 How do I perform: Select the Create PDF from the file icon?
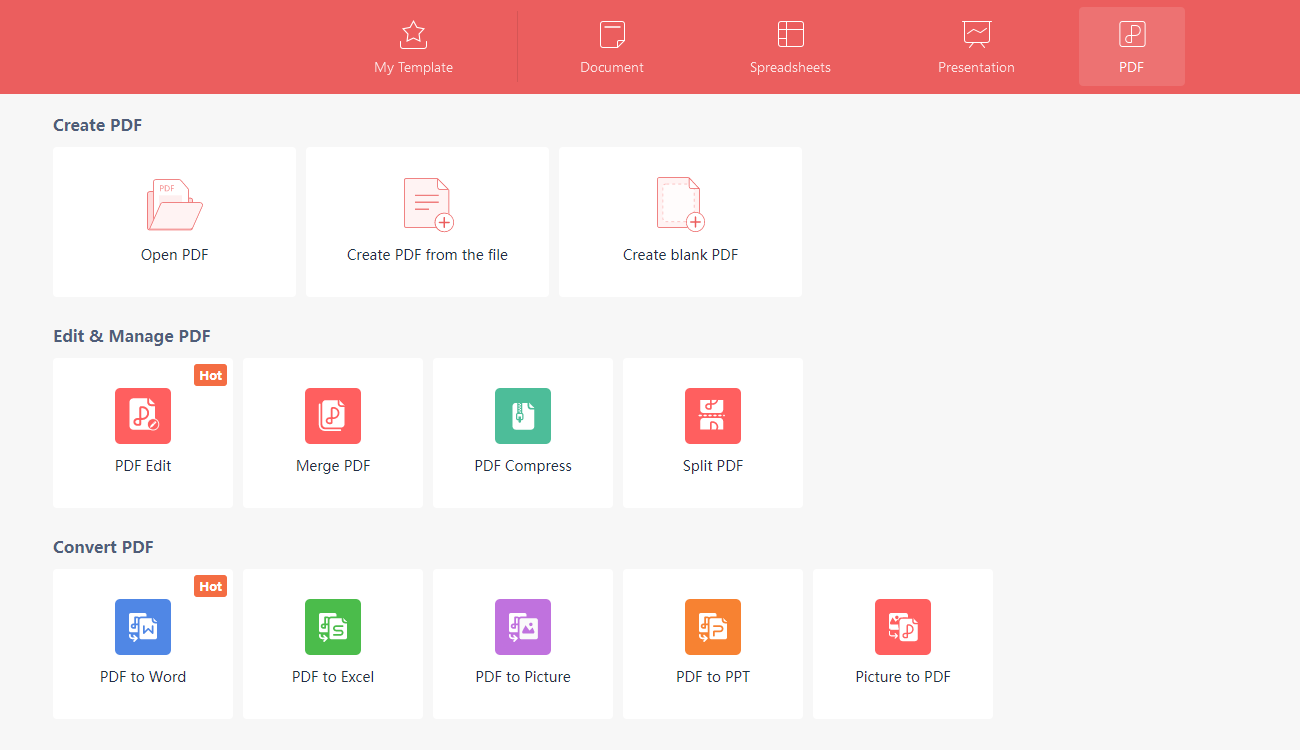click(x=427, y=204)
